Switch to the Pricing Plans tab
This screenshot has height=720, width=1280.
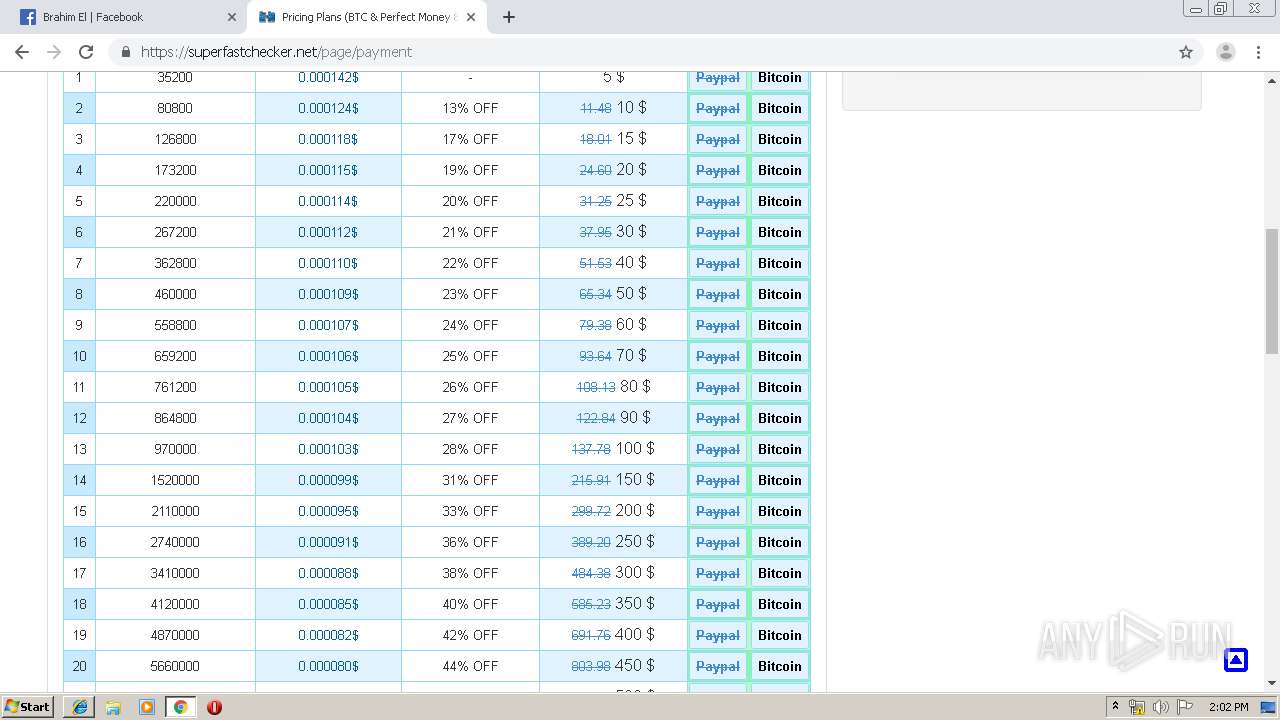click(x=366, y=17)
